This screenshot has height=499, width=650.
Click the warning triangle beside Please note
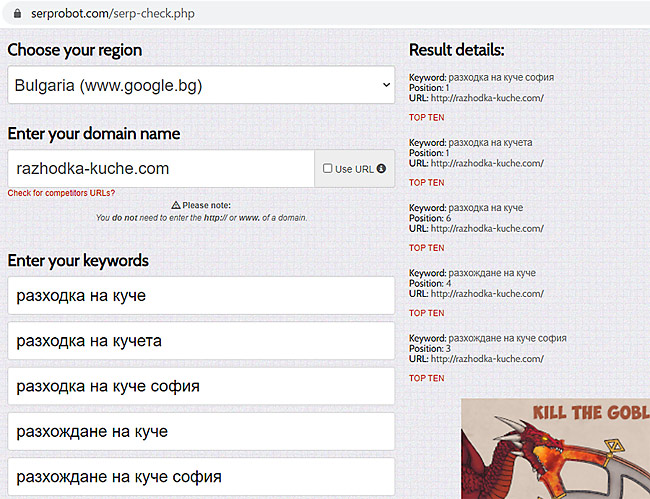click(176, 205)
